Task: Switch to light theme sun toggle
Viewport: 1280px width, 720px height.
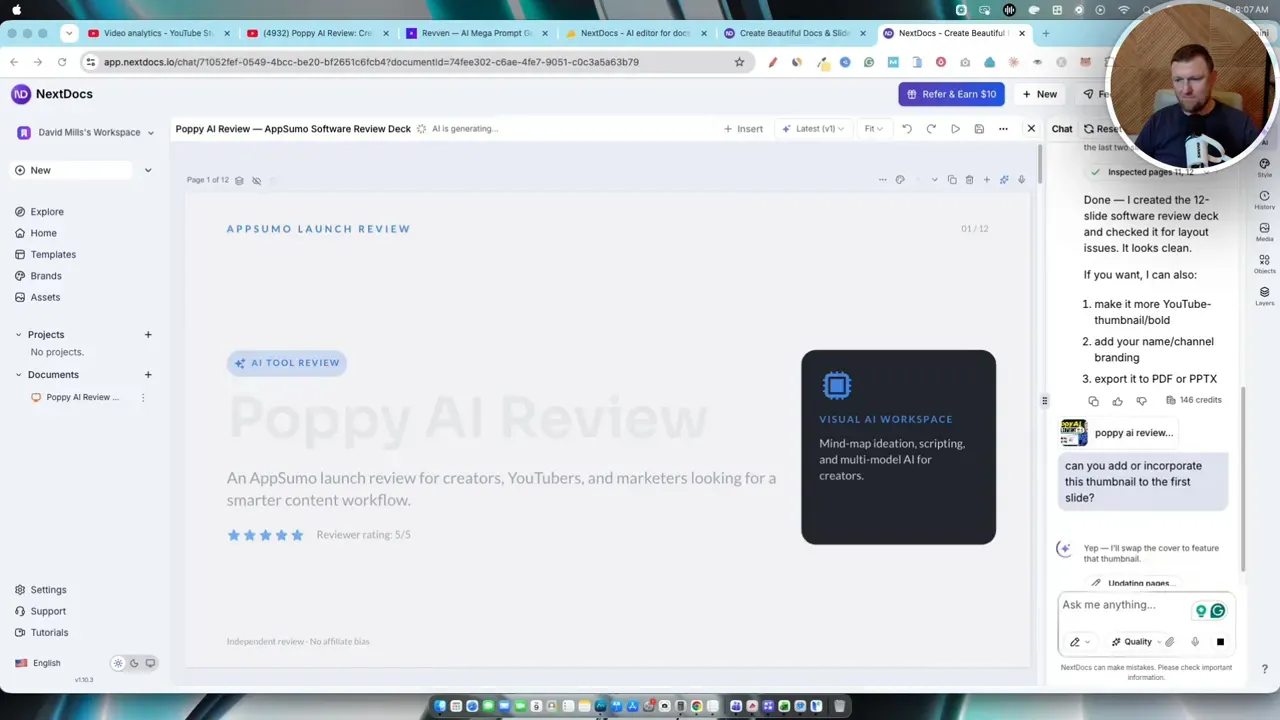Action: (x=118, y=663)
